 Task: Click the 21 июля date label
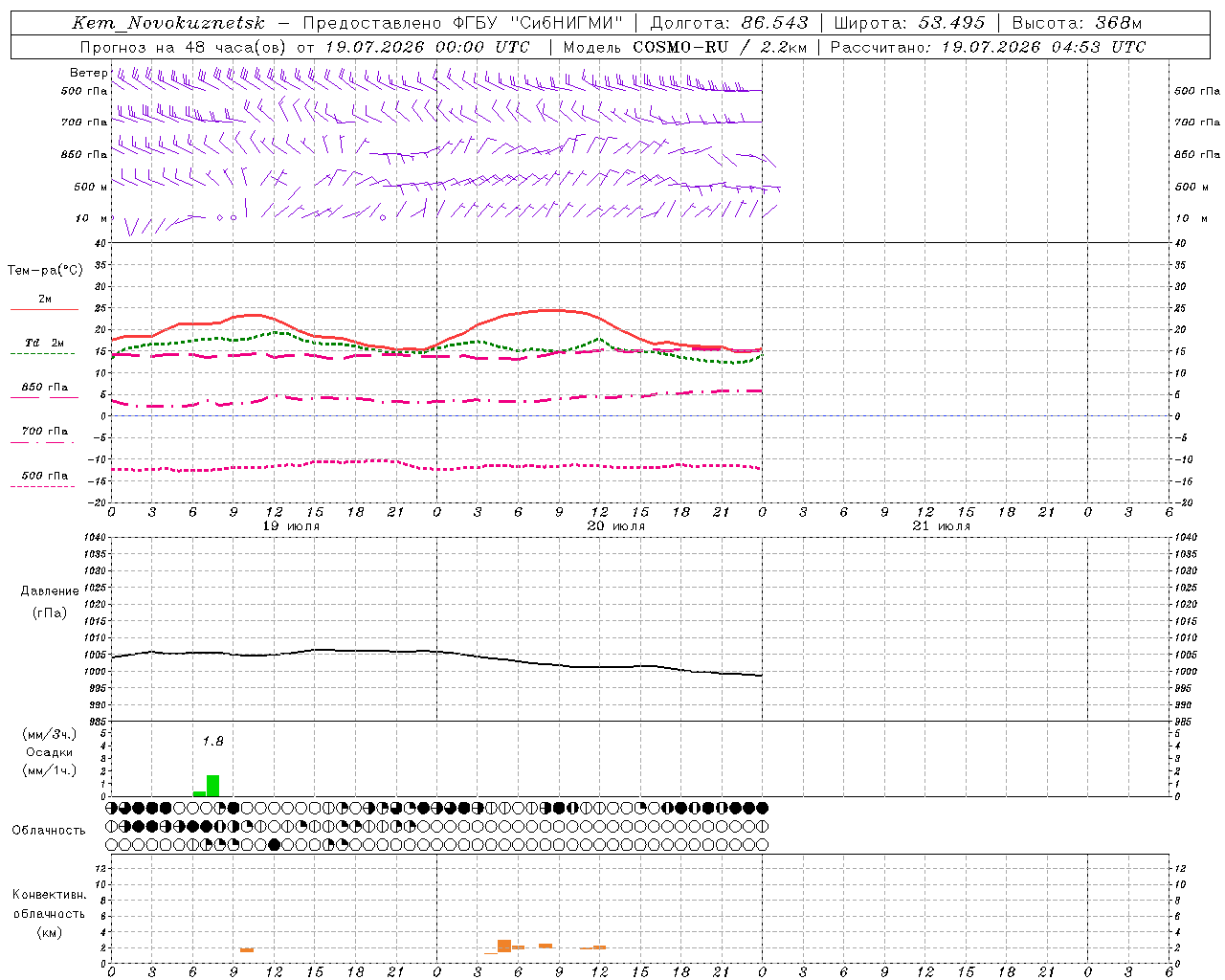(941, 526)
